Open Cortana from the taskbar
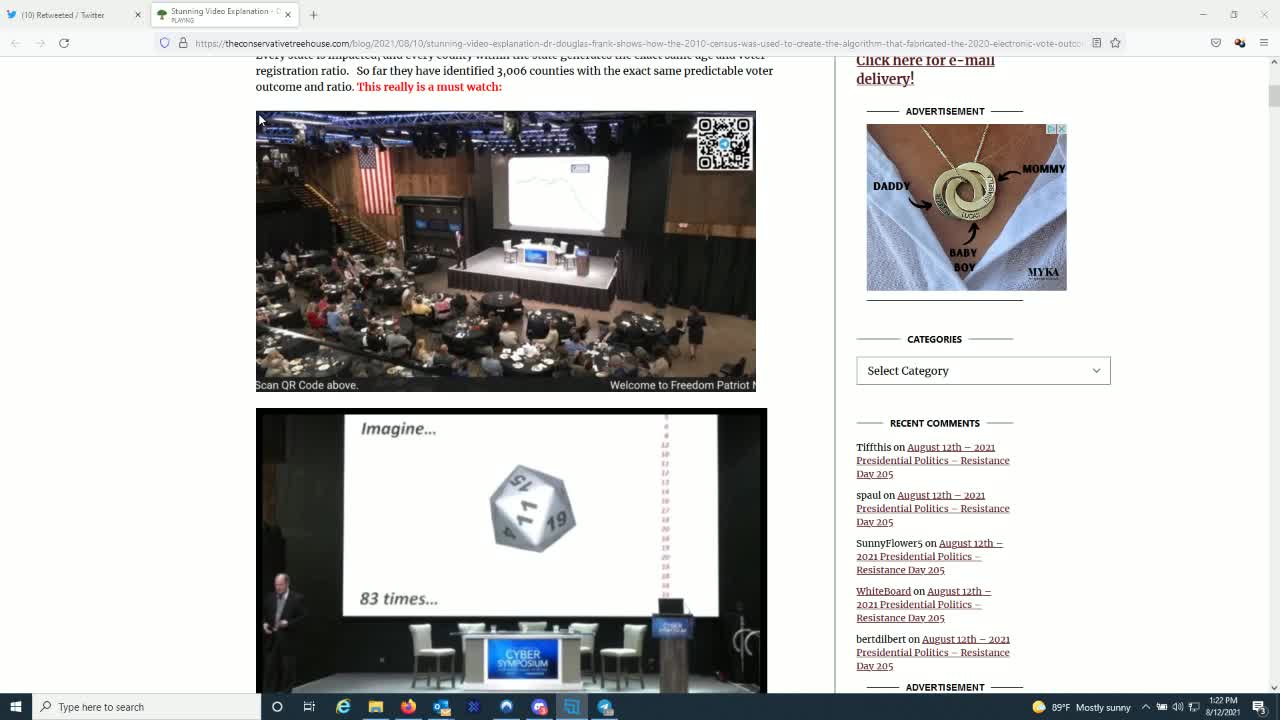Image resolution: width=1280 pixels, height=720 pixels. 277,707
